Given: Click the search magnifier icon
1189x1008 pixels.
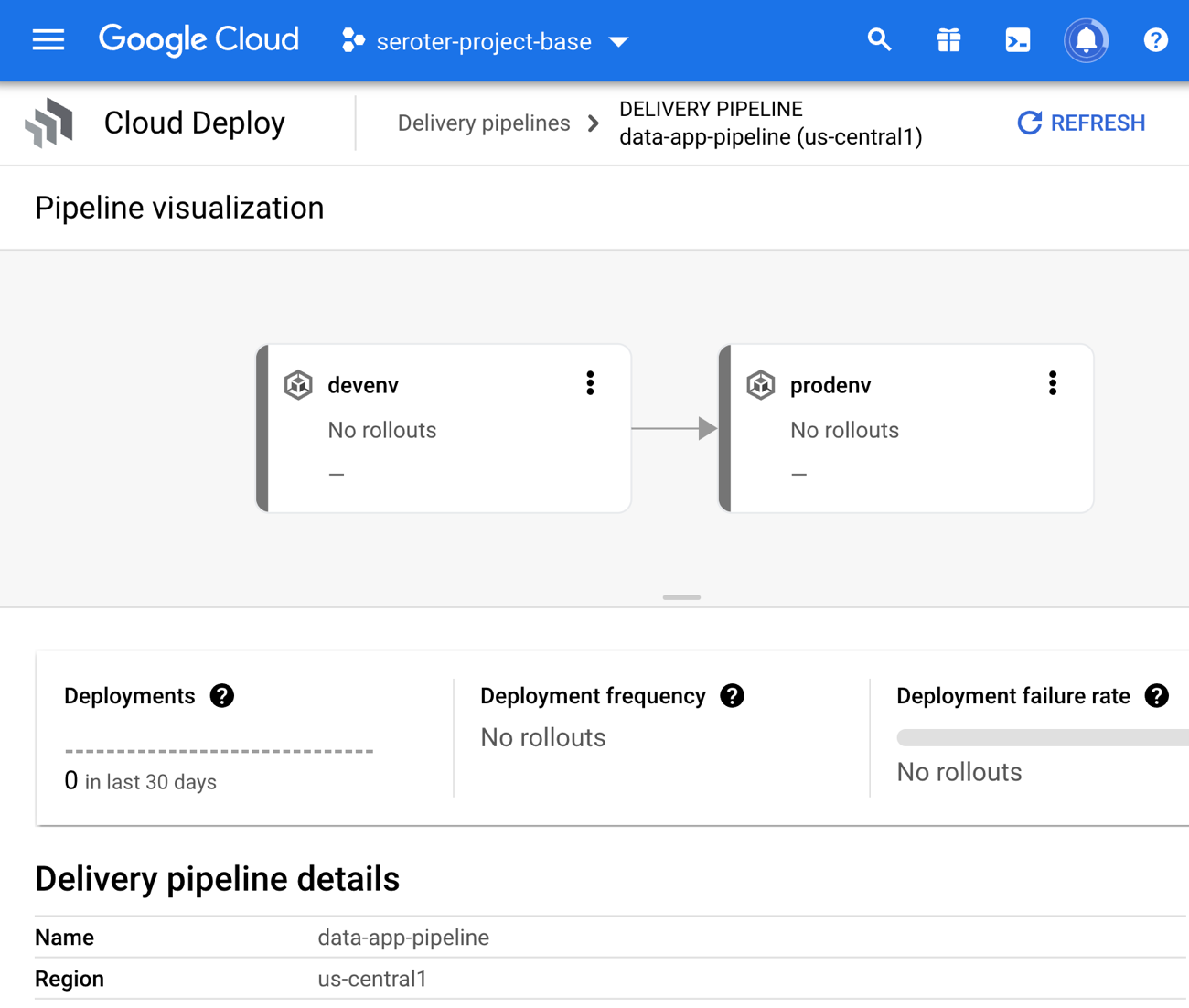Looking at the screenshot, I should point(879,40).
